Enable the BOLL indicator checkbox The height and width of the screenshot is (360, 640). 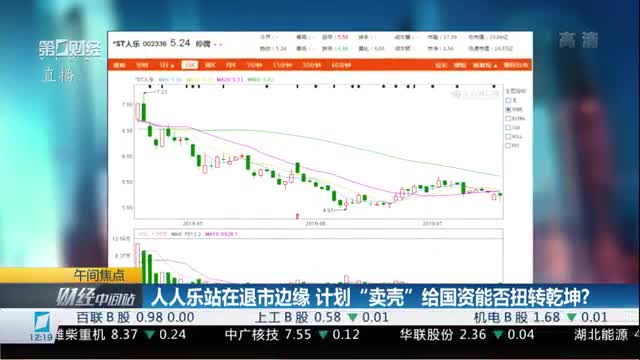click(508, 136)
